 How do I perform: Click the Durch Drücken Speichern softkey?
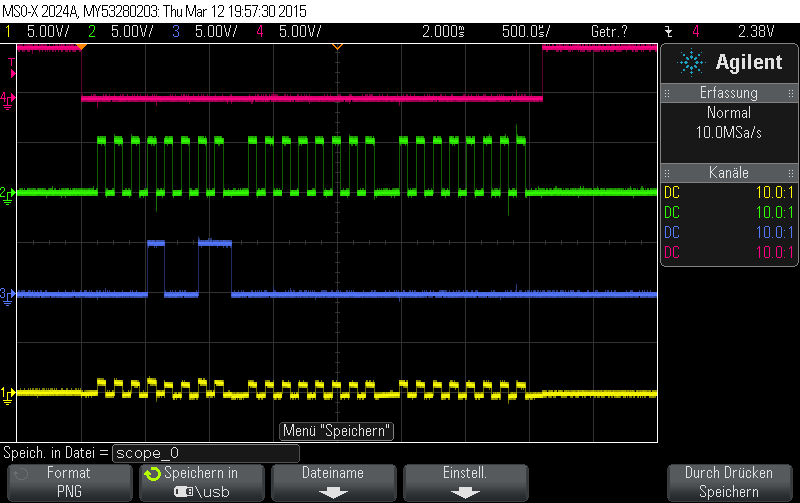point(729,482)
